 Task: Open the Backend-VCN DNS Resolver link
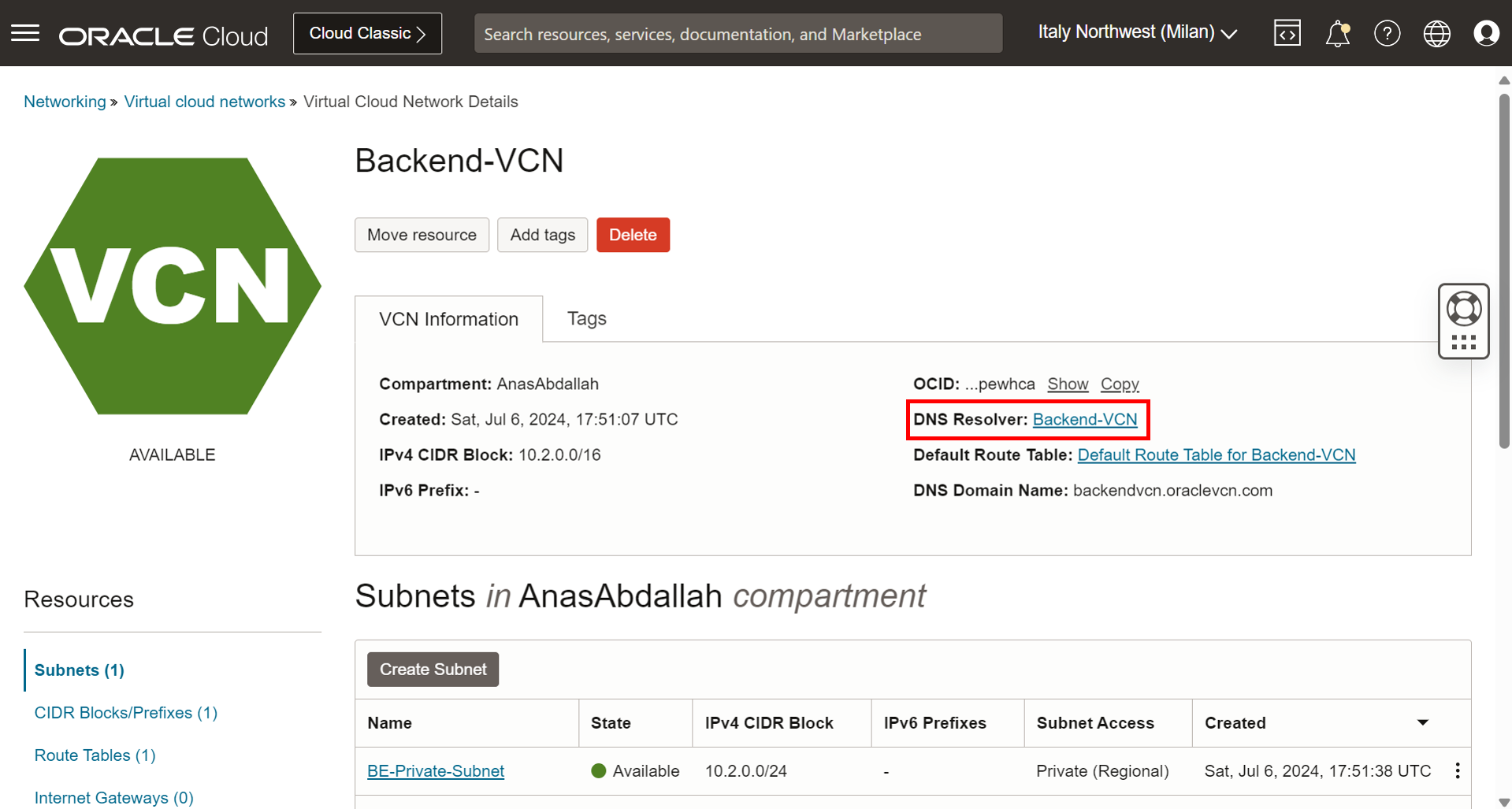[x=1084, y=419]
